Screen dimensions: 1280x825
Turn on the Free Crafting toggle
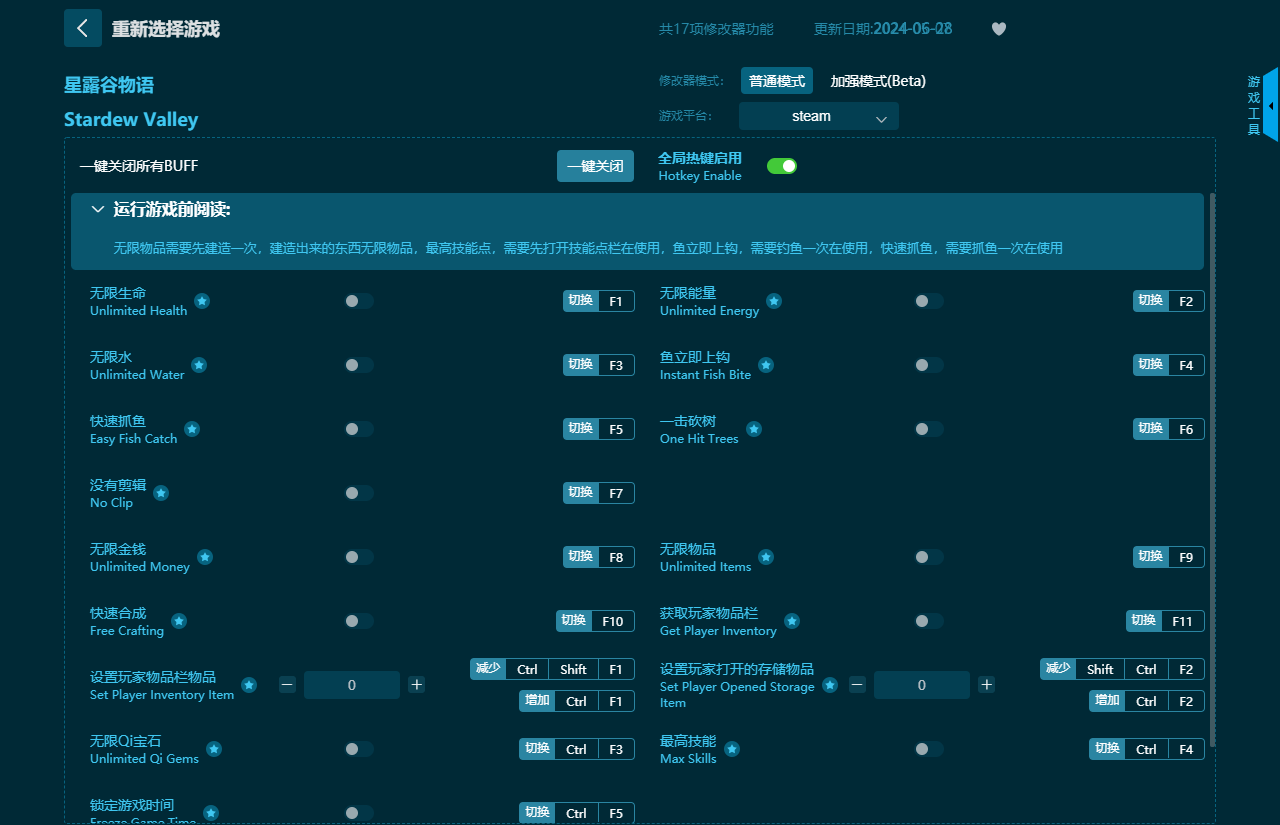point(358,621)
